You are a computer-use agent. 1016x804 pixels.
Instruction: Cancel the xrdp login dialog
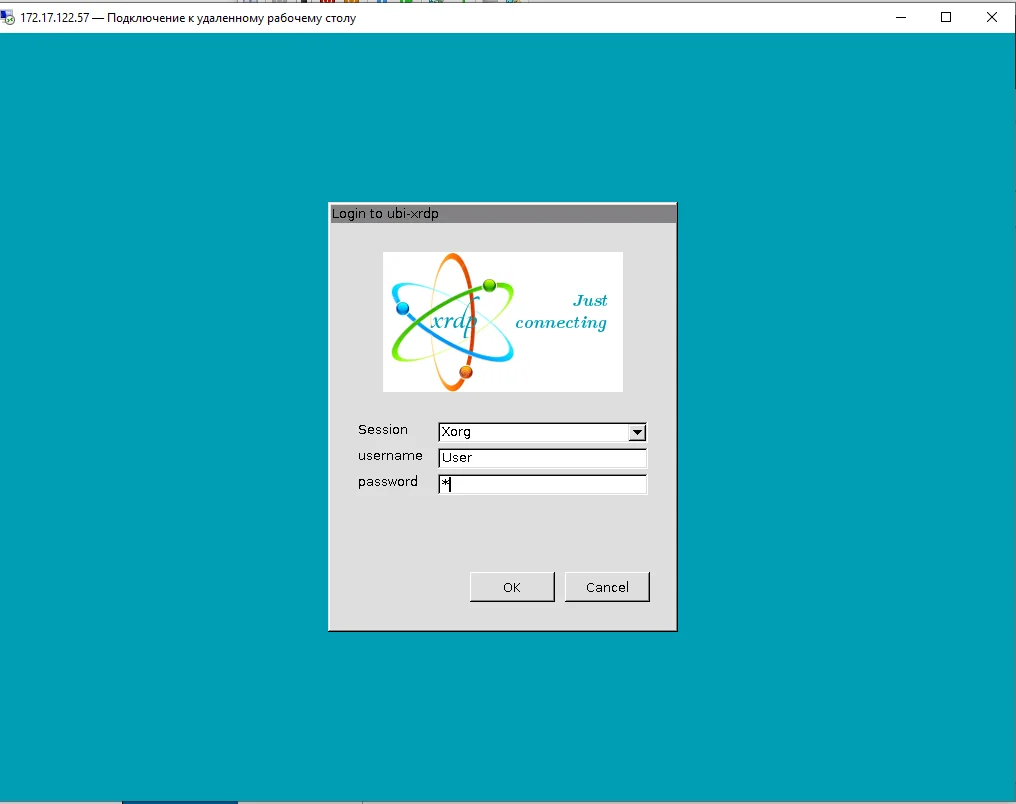[607, 587]
